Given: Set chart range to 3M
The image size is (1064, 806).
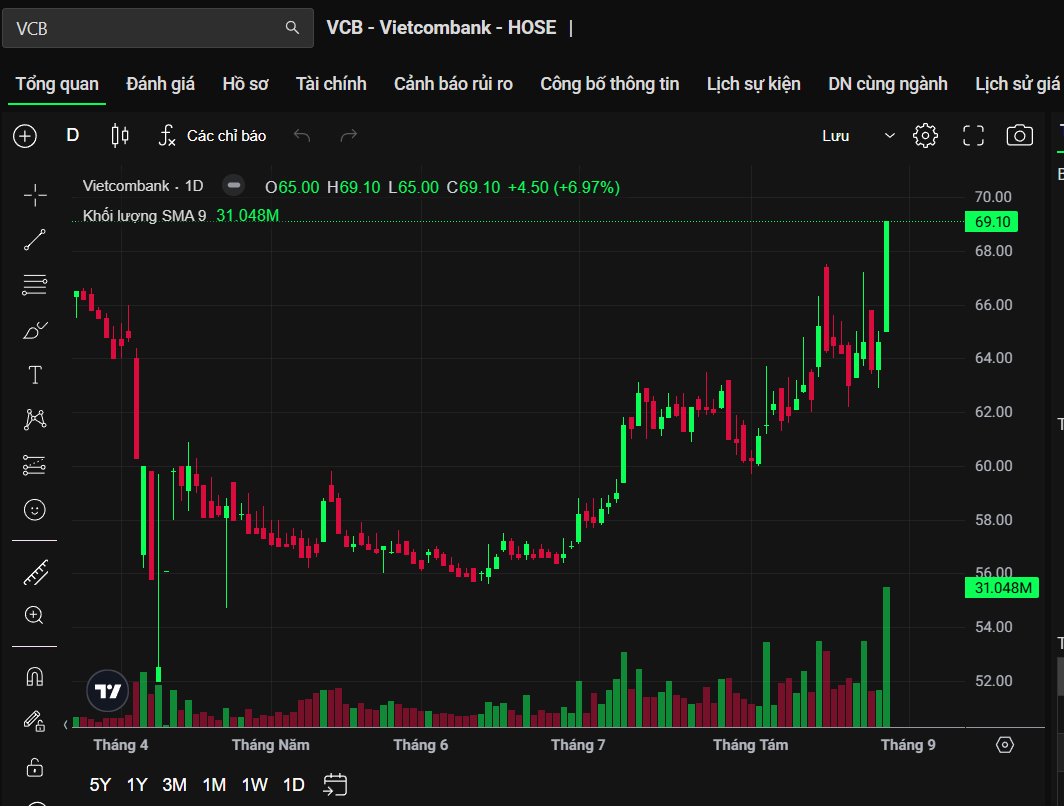Looking at the screenshot, I should point(174,785).
